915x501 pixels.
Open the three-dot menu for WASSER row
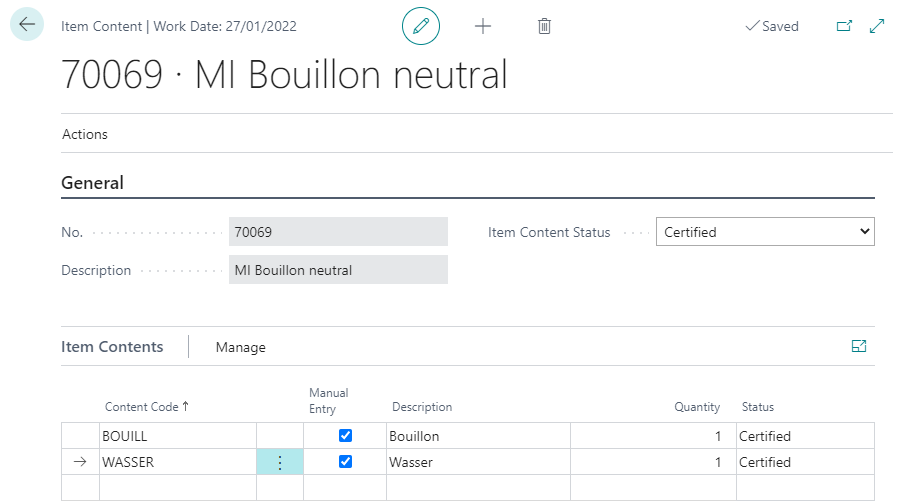coord(280,462)
